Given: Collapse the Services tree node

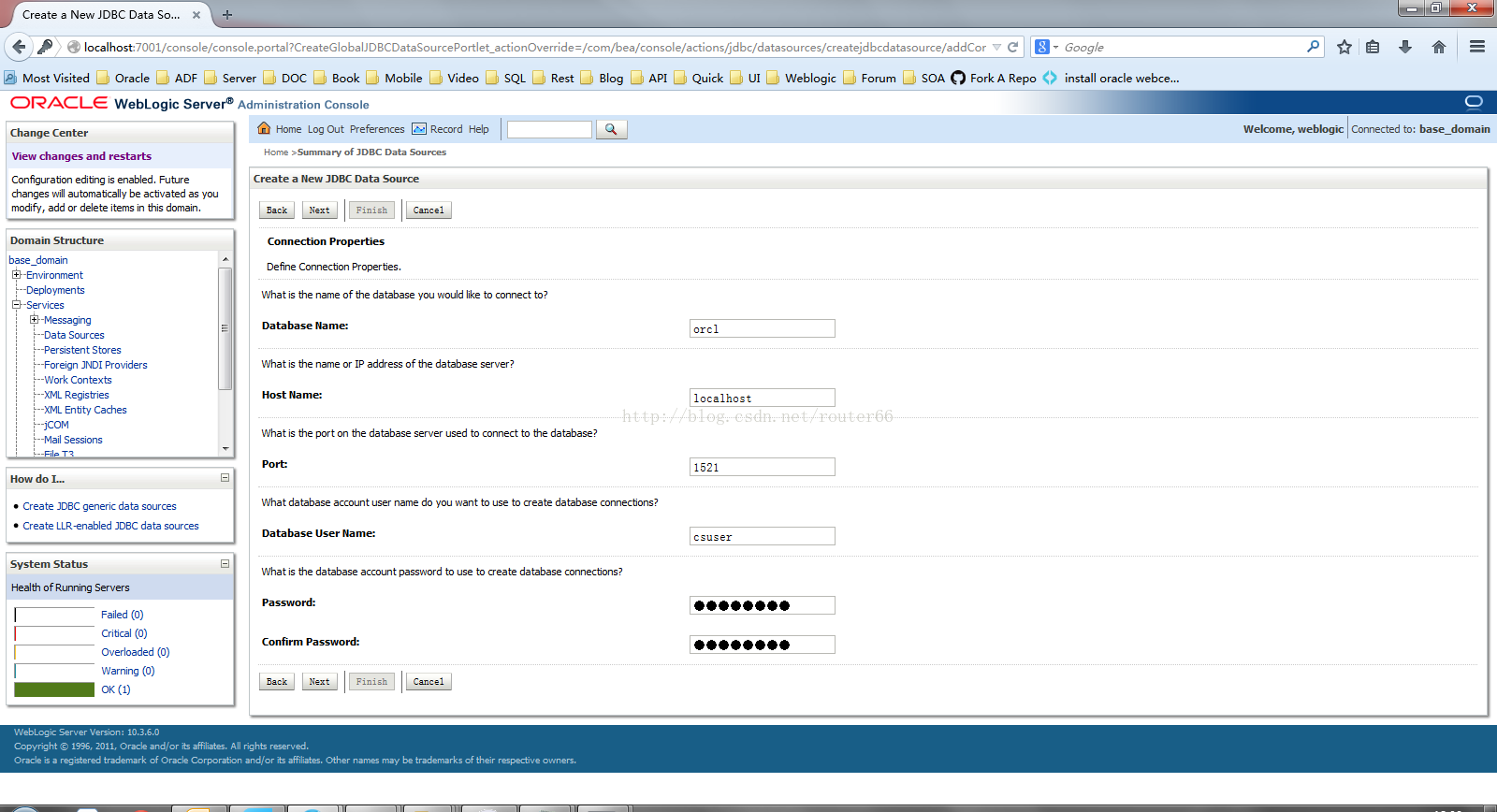Looking at the screenshot, I should (x=16, y=305).
